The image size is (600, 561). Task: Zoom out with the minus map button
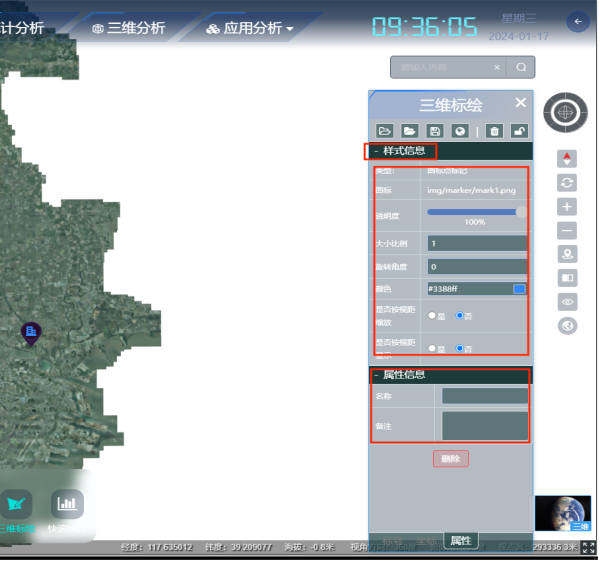pyautogui.click(x=567, y=231)
